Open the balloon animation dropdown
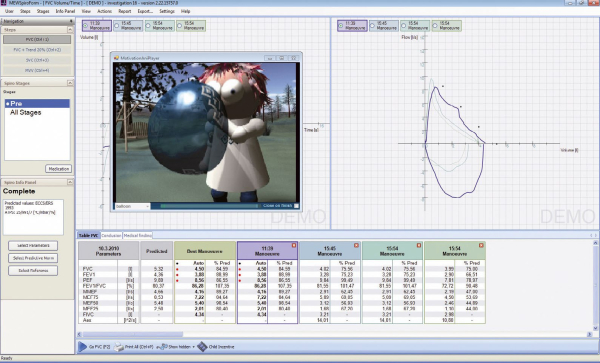 [132, 206]
